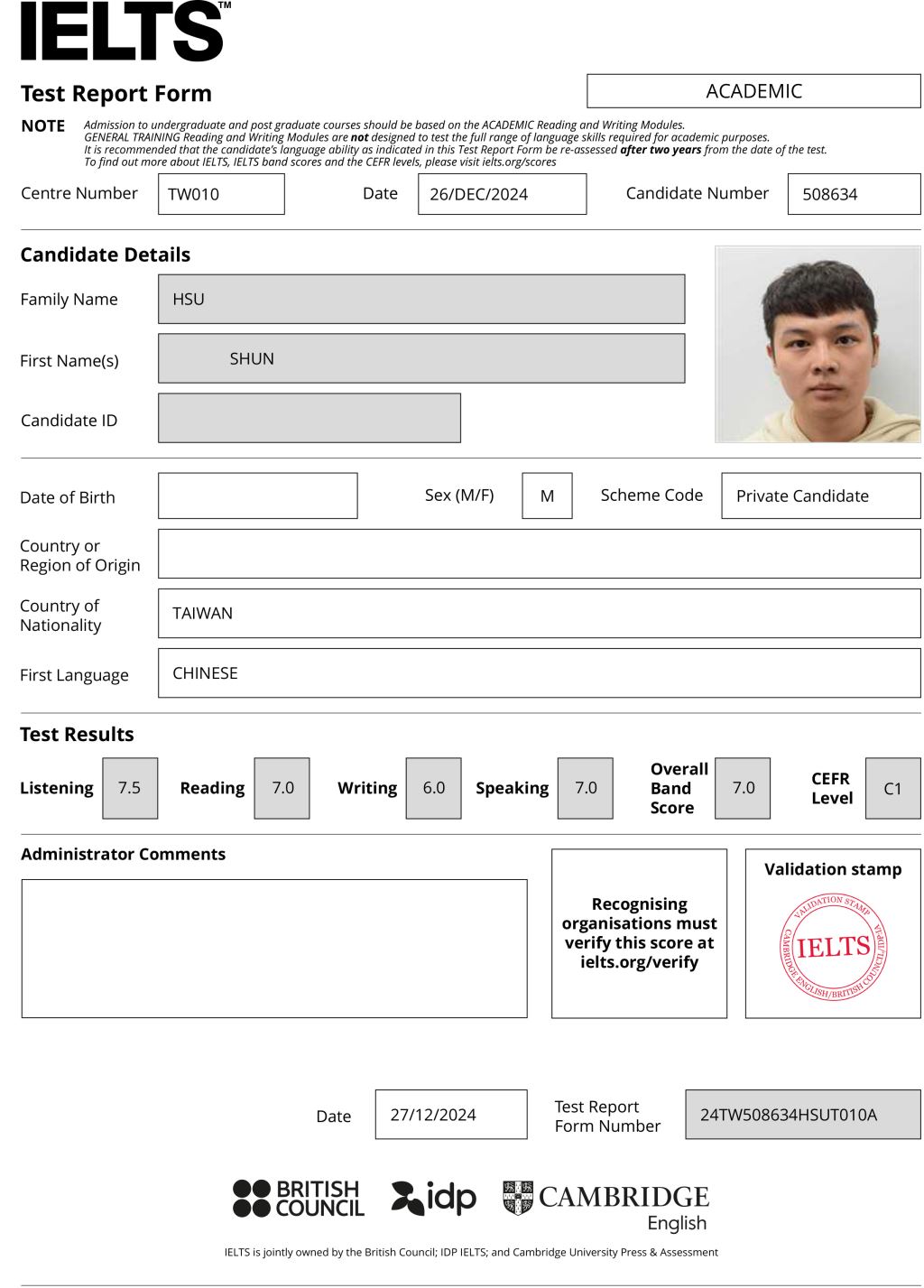This screenshot has width=924, height=1288.
Task: Click the Test Report Form Number label
Action: click(607, 1116)
